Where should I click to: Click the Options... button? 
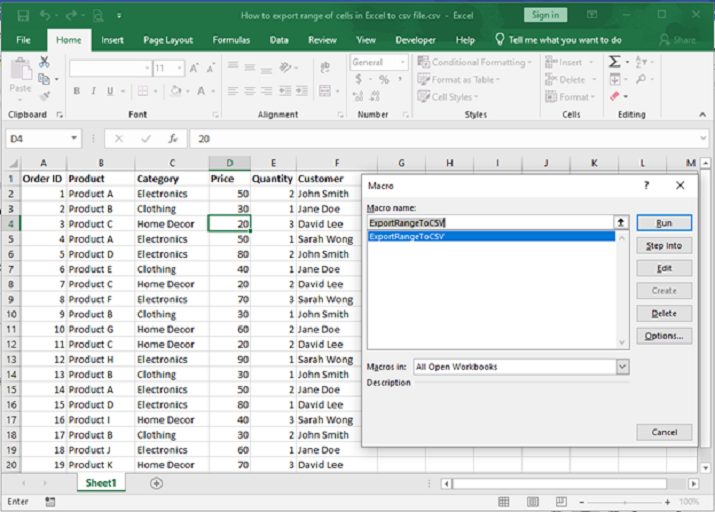664,336
